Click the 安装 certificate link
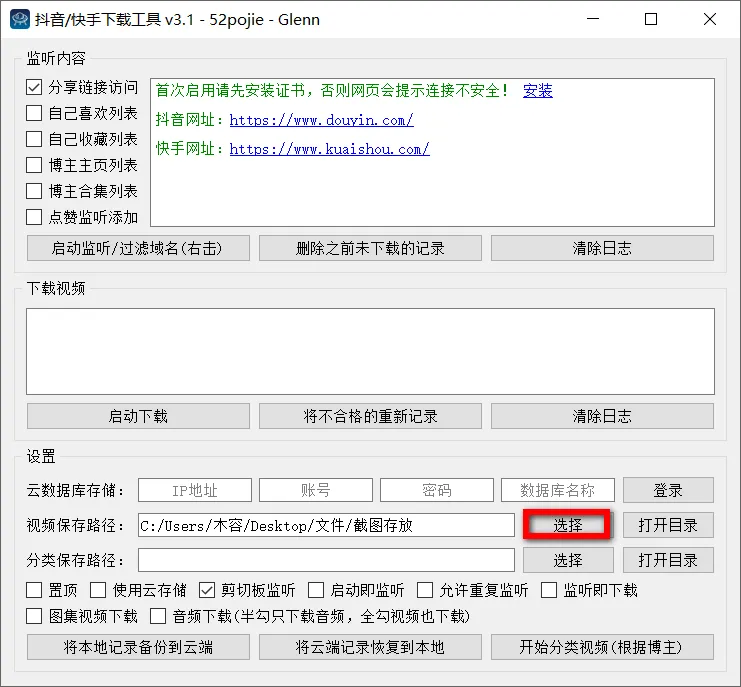Image resolution: width=741 pixels, height=687 pixels. pyautogui.click(x=538, y=90)
